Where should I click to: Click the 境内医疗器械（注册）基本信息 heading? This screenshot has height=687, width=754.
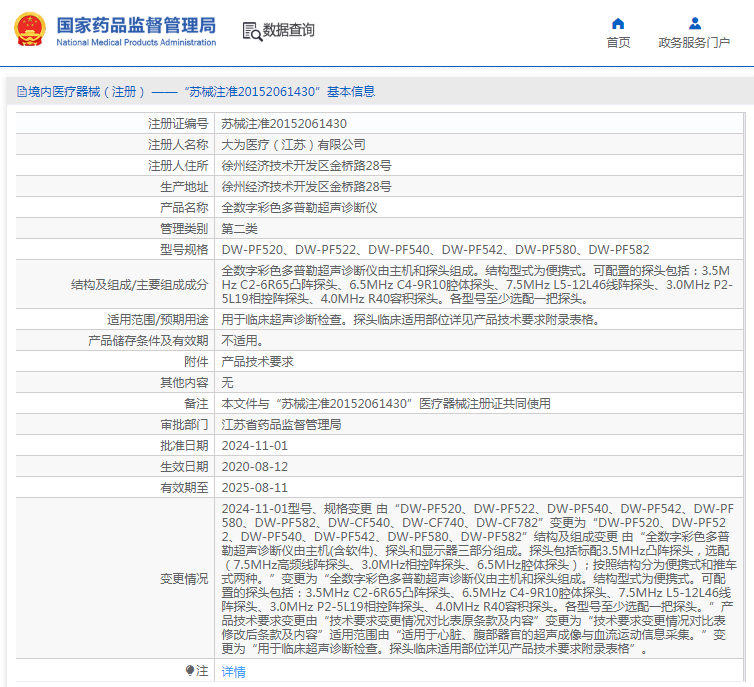click(x=201, y=91)
